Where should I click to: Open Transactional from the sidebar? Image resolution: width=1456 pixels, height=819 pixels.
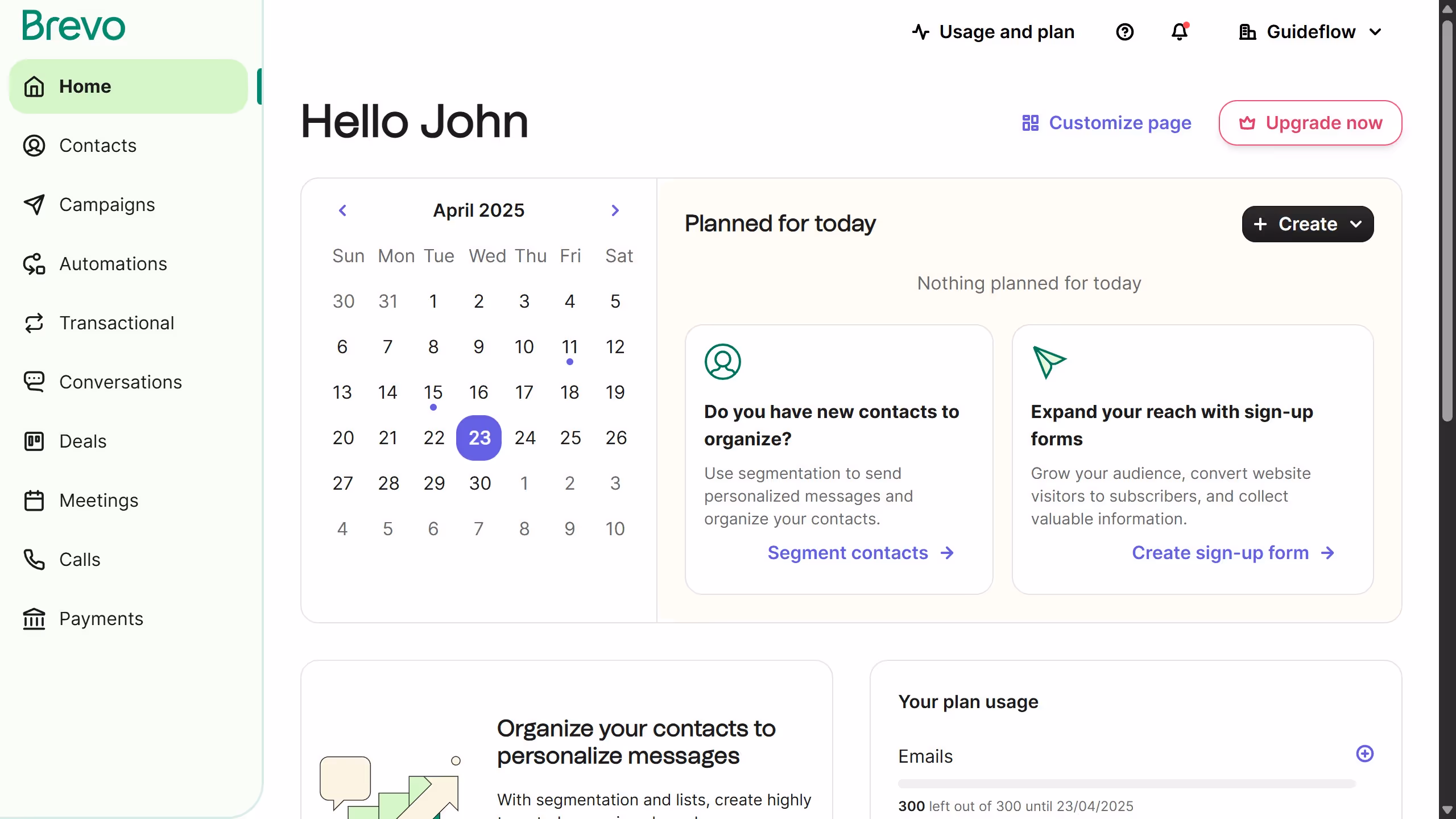[x=117, y=323]
